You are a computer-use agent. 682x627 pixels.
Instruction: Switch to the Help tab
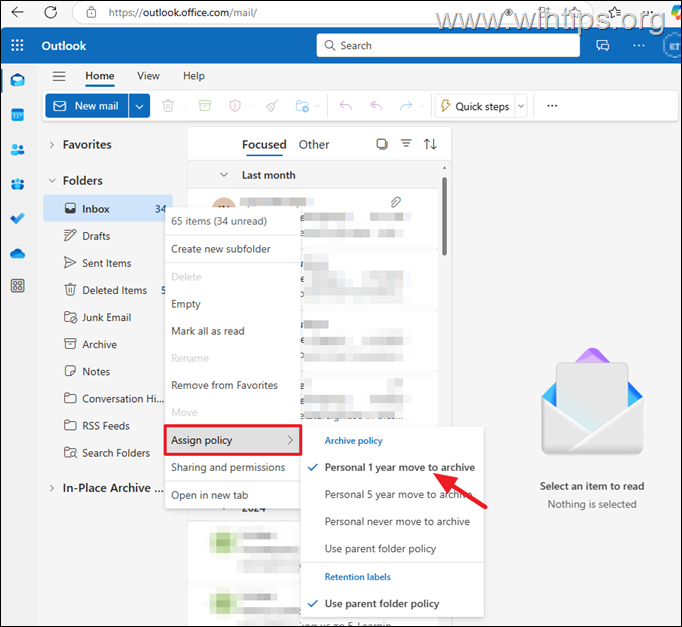[194, 76]
